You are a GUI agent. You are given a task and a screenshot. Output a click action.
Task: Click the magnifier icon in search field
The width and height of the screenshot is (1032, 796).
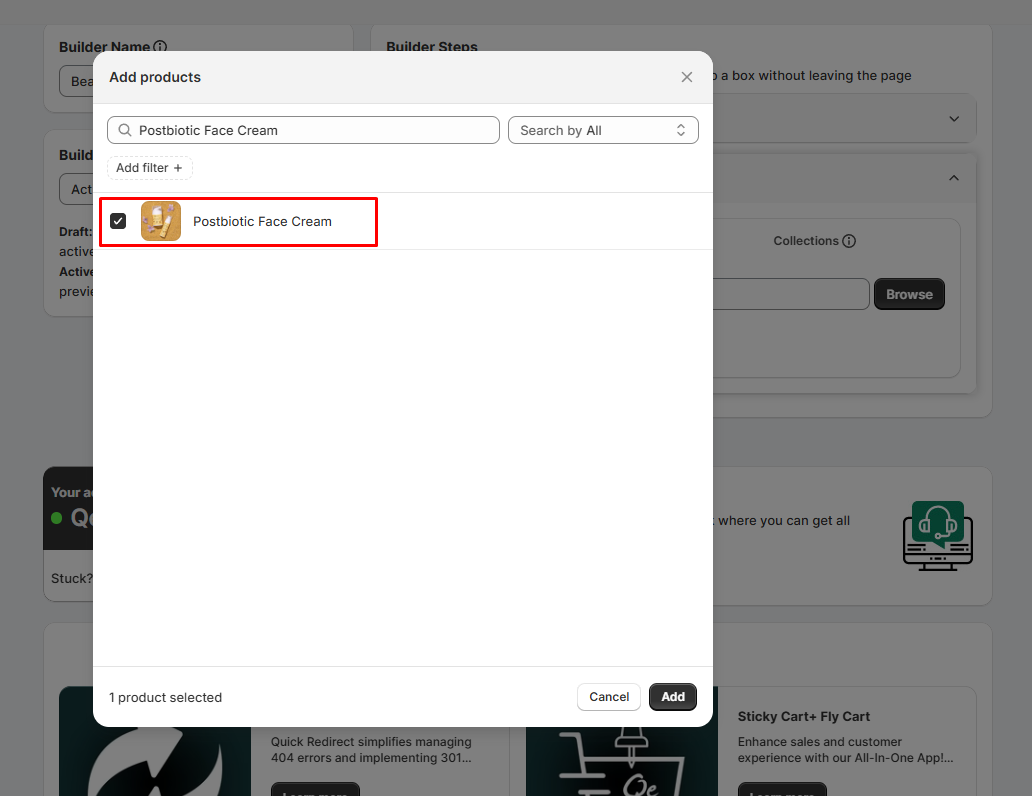click(x=125, y=130)
